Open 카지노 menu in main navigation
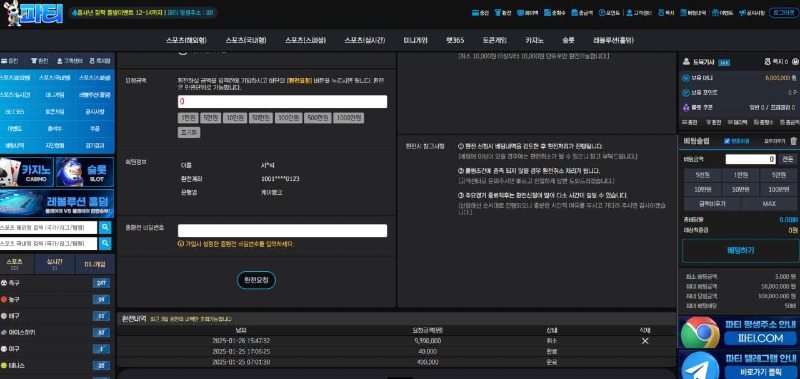Screen dimensions: 800x379 (x=535, y=40)
